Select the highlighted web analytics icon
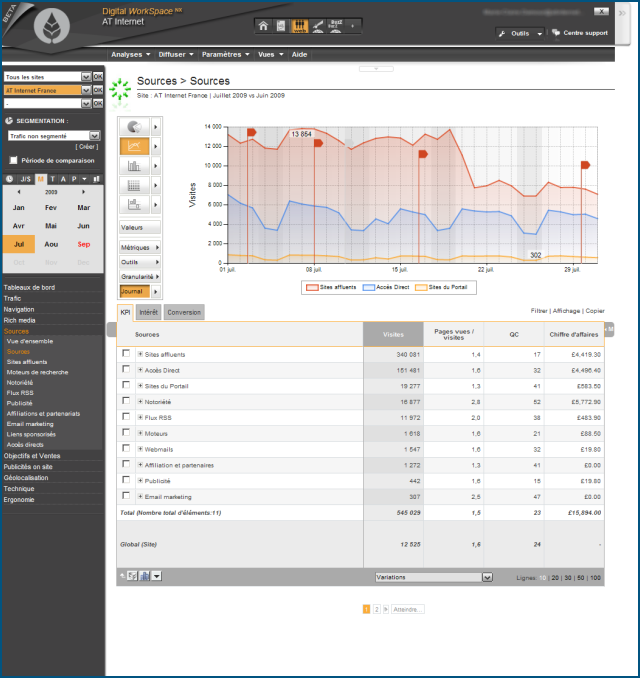 pyautogui.click(x=299, y=26)
